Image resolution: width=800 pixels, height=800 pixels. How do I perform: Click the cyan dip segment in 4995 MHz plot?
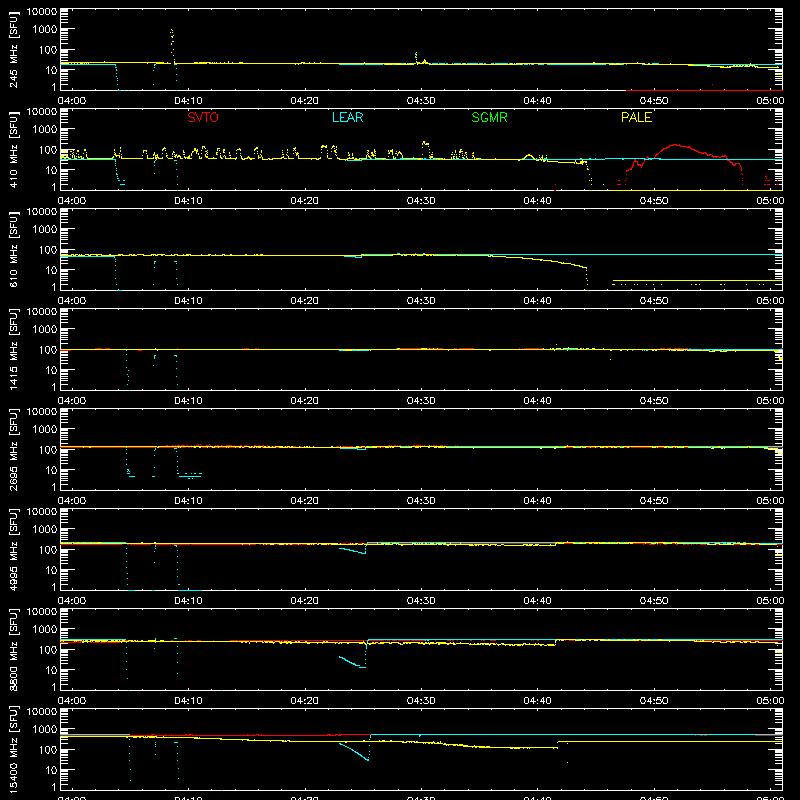[353, 551]
